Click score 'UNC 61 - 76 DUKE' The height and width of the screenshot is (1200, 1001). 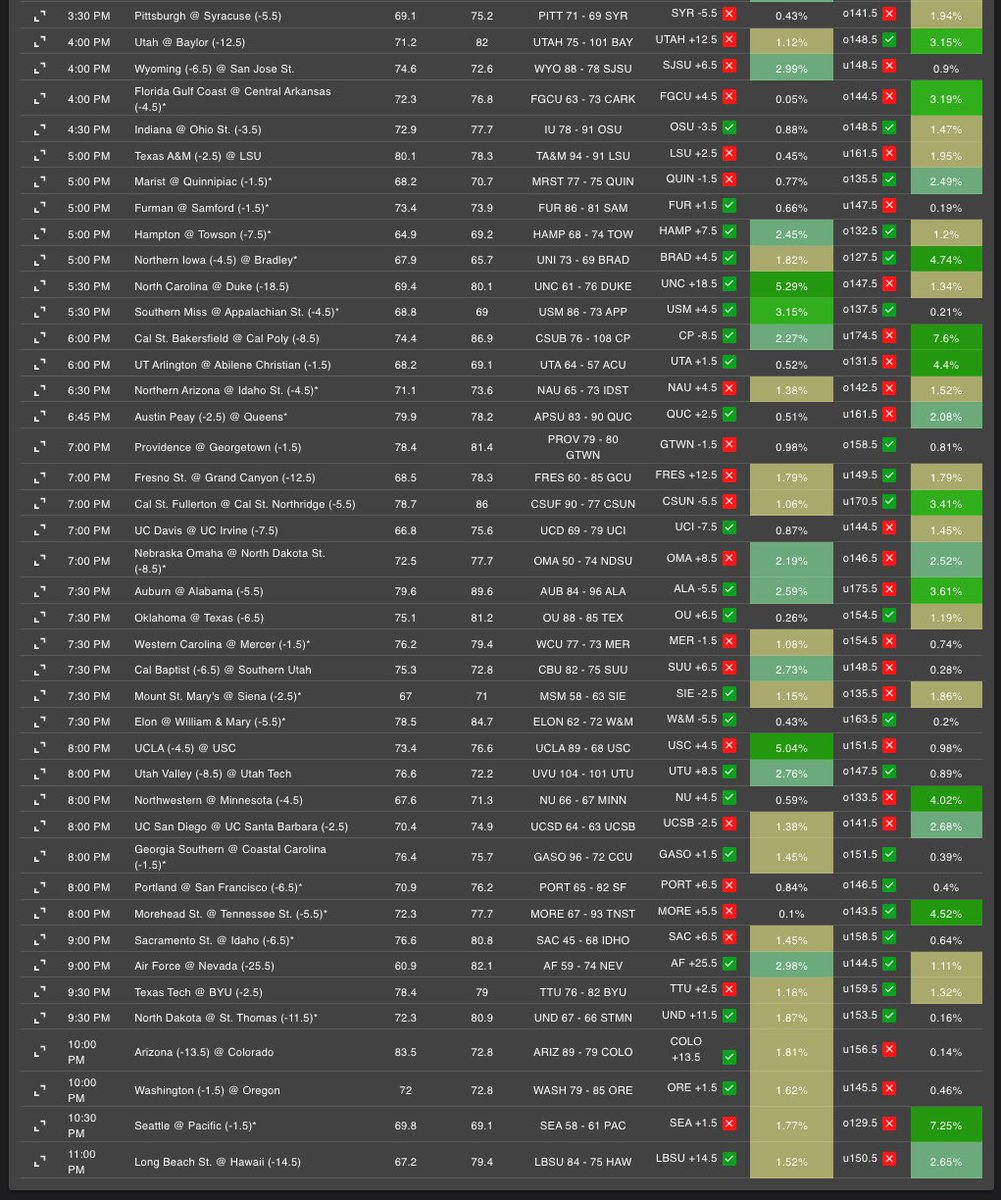[x=583, y=286]
